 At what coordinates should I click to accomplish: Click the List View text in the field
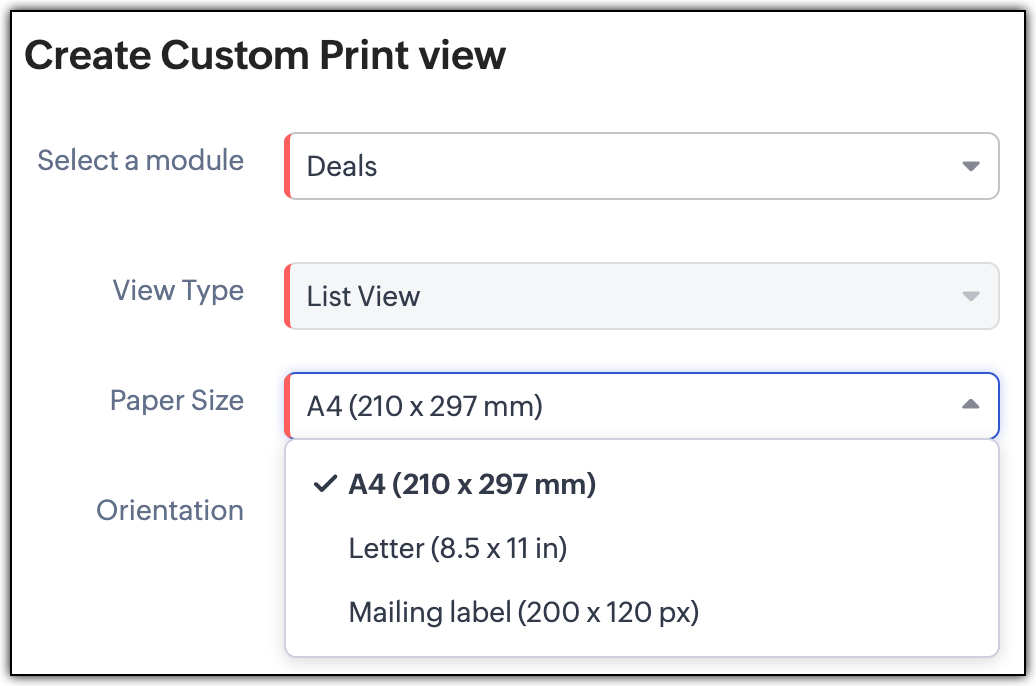point(363,297)
